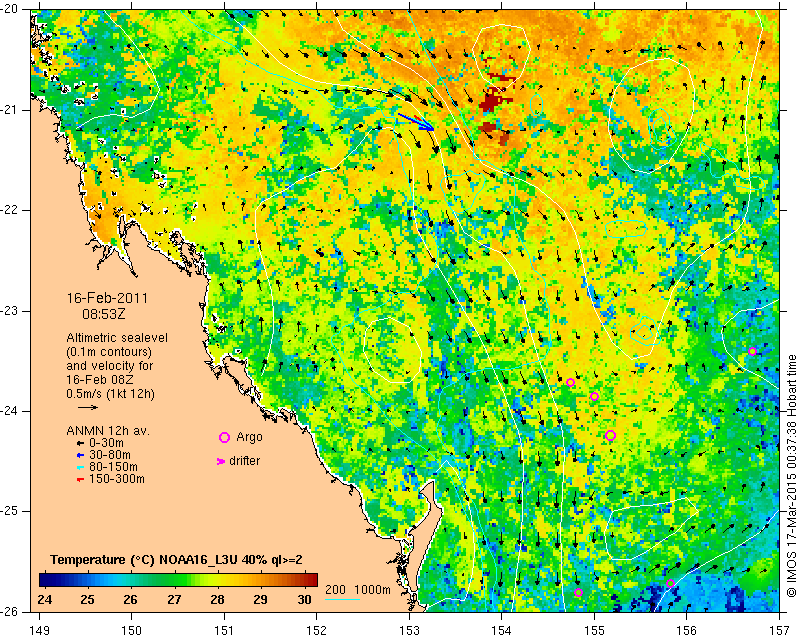Click the longitude axis label '149'

point(40,631)
